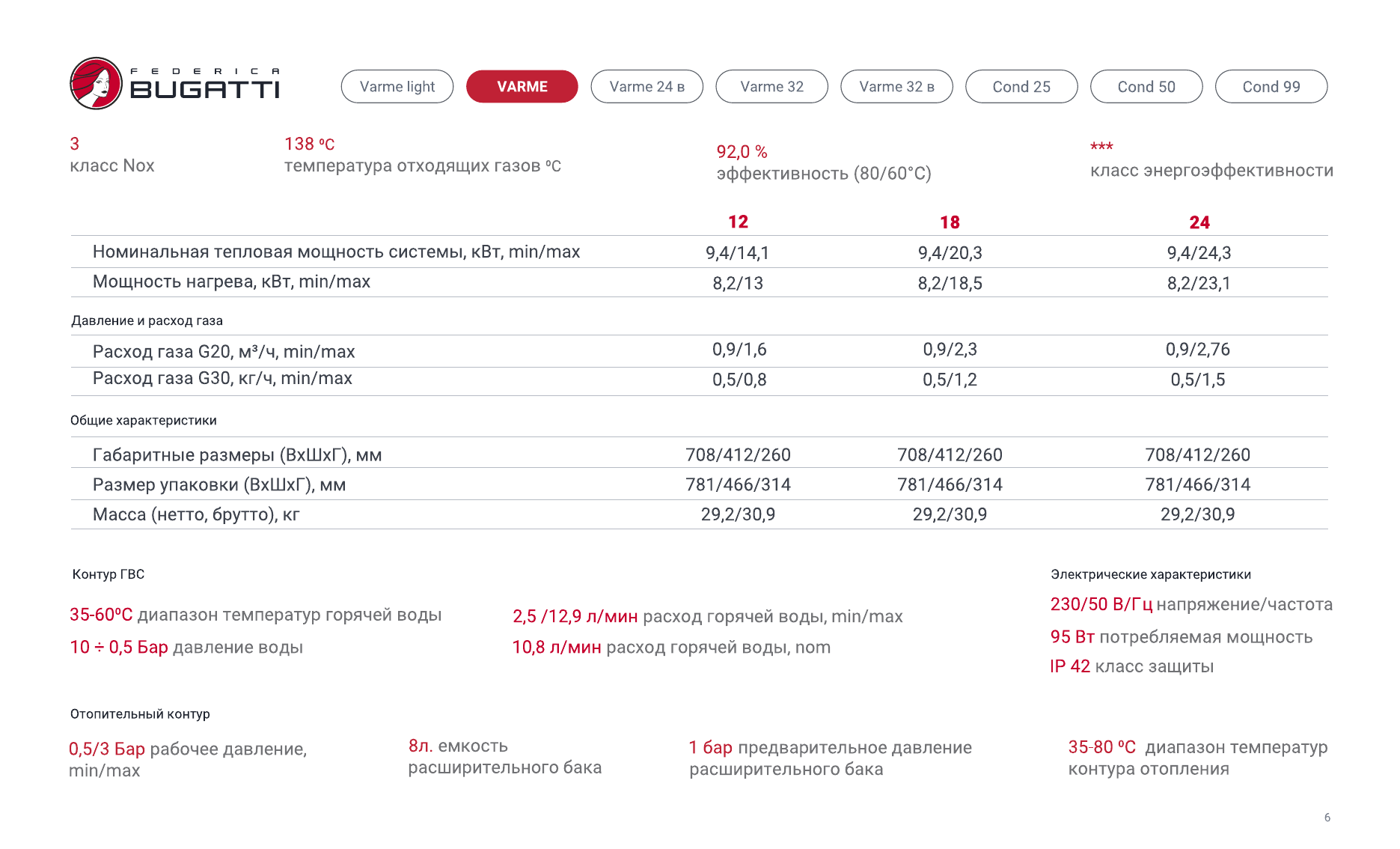The image size is (1400, 849).
Task: Switch to the Cond 25 tab
Action: pos(1021,87)
